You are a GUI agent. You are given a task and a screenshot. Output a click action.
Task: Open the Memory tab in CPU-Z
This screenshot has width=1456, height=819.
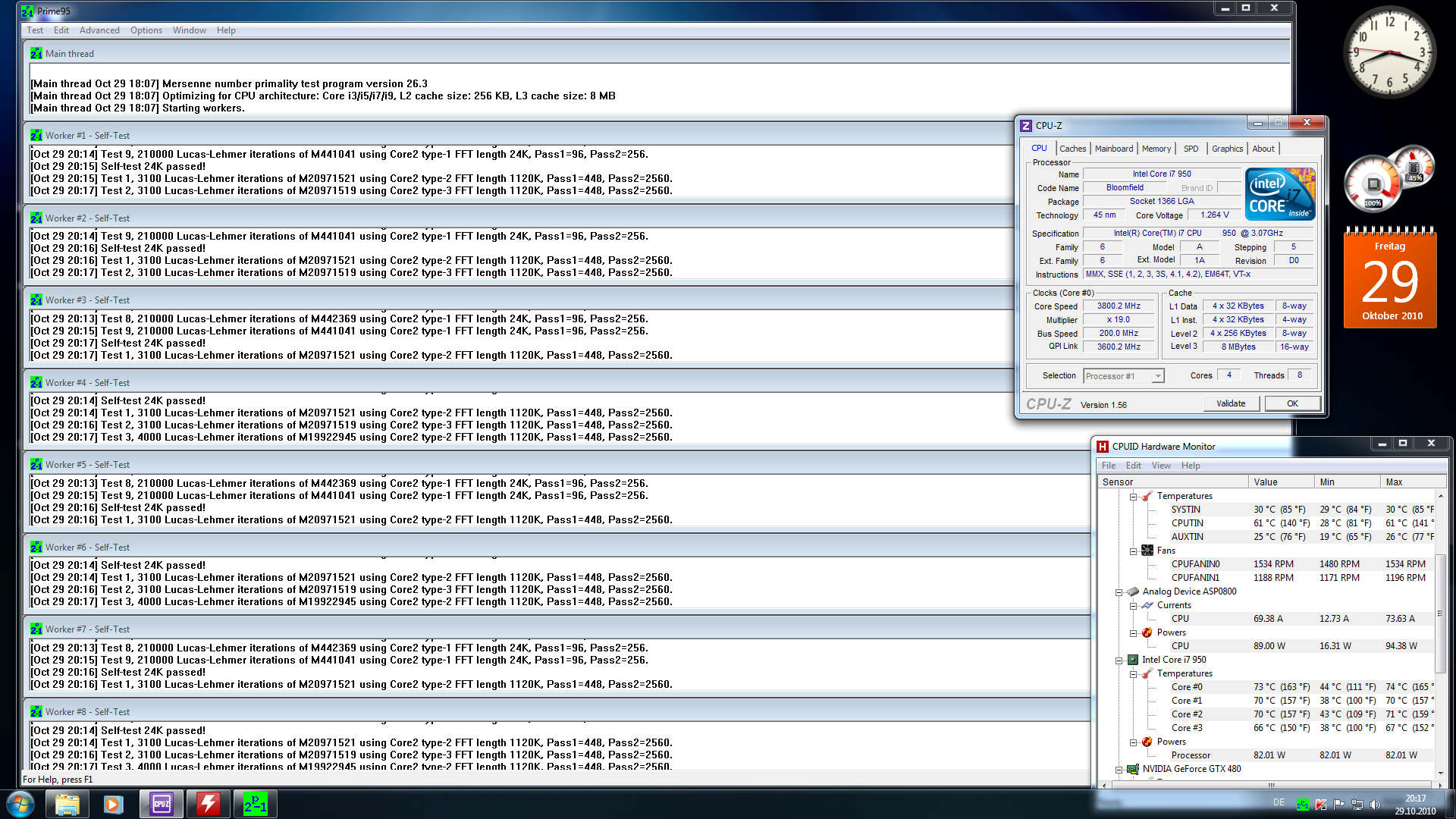point(1156,149)
